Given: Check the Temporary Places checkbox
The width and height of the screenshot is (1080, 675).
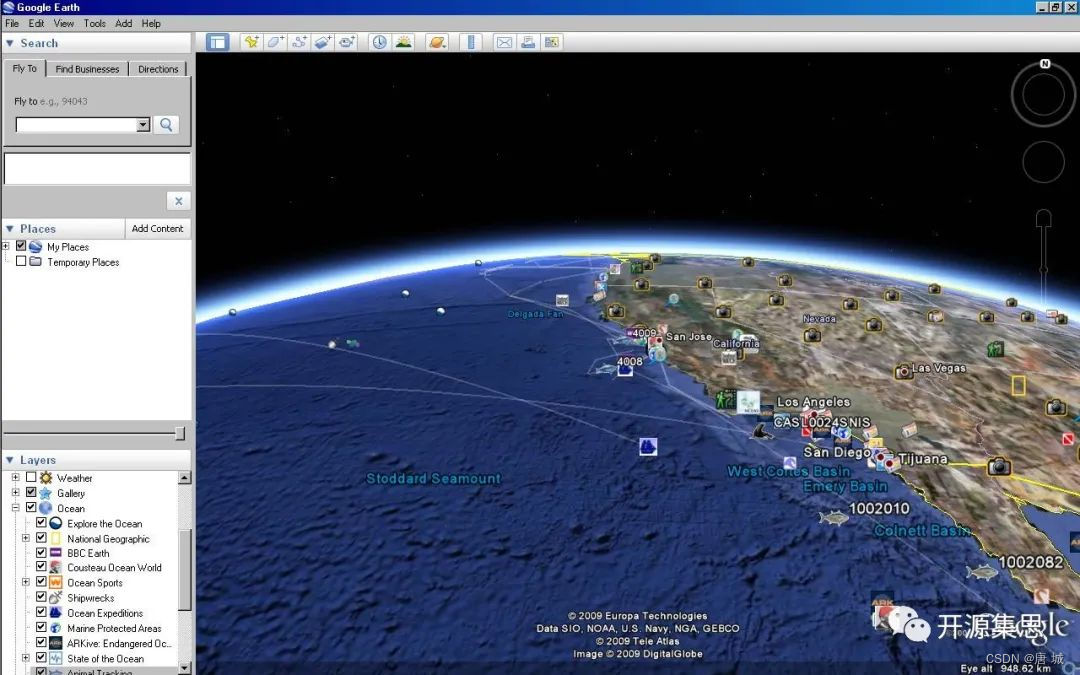Looking at the screenshot, I should (x=21, y=261).
